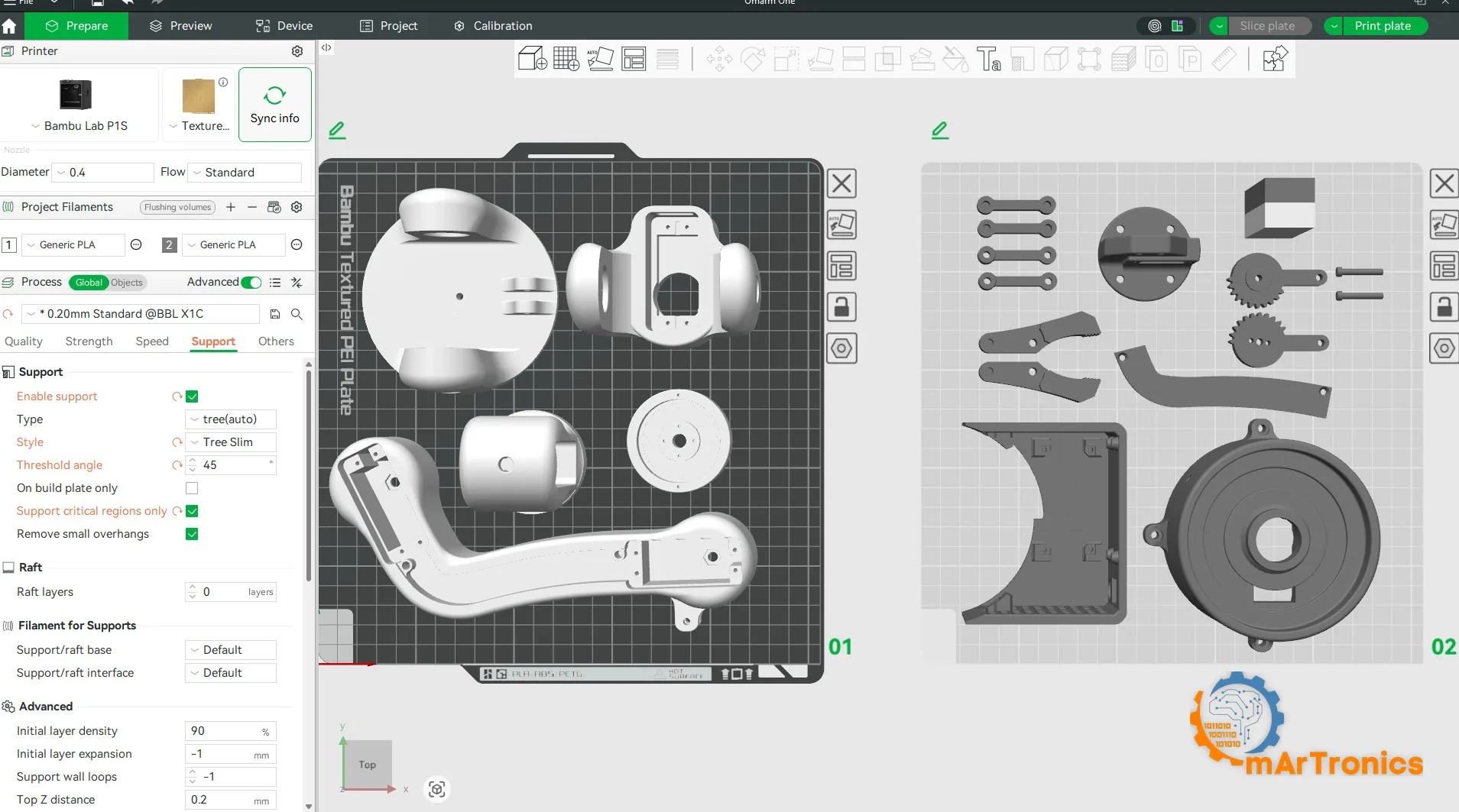
Task: Switch process scope to Objects
Action: click(x=127, y=283)
